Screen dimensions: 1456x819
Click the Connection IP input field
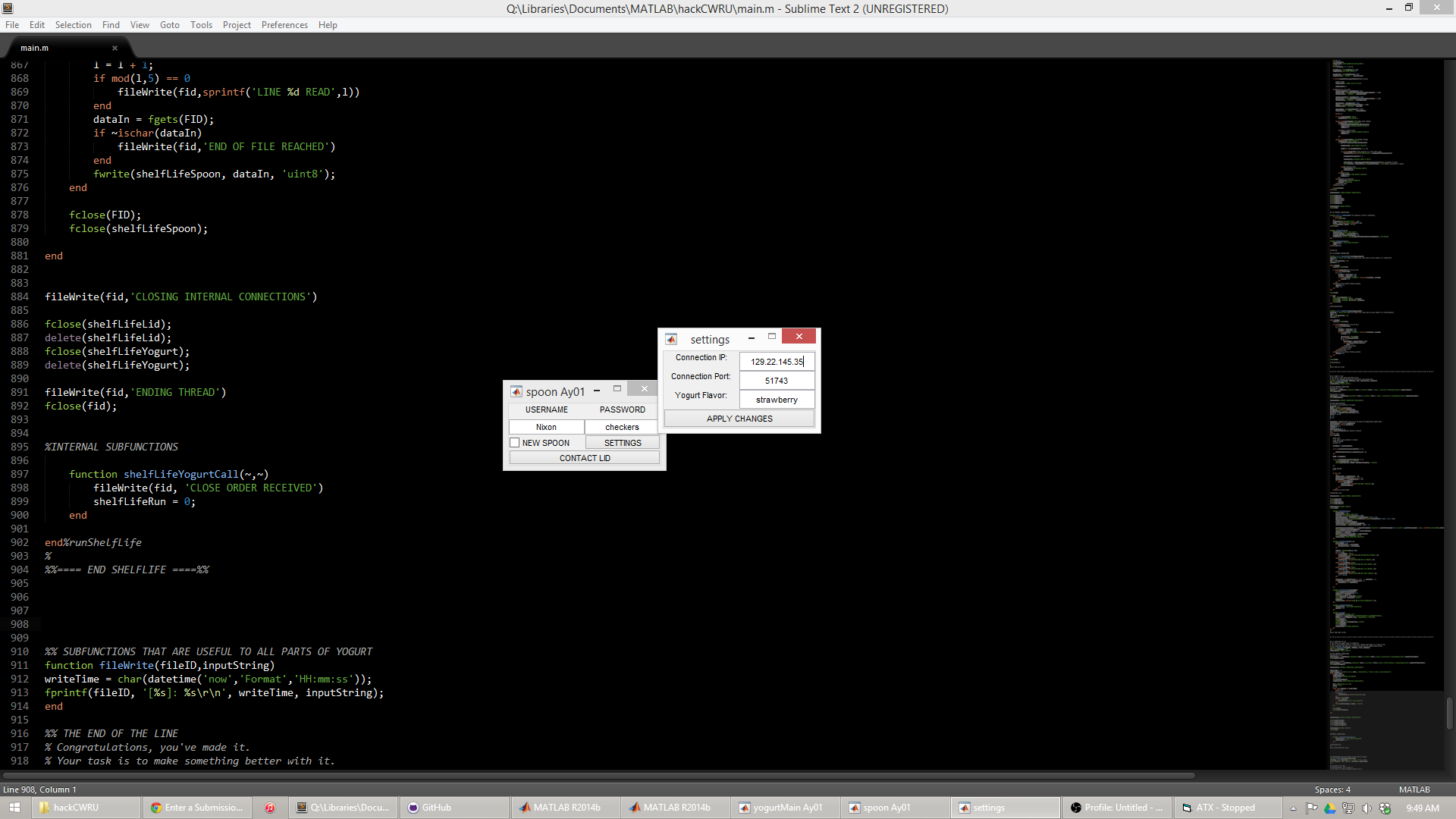click(777, 362)
